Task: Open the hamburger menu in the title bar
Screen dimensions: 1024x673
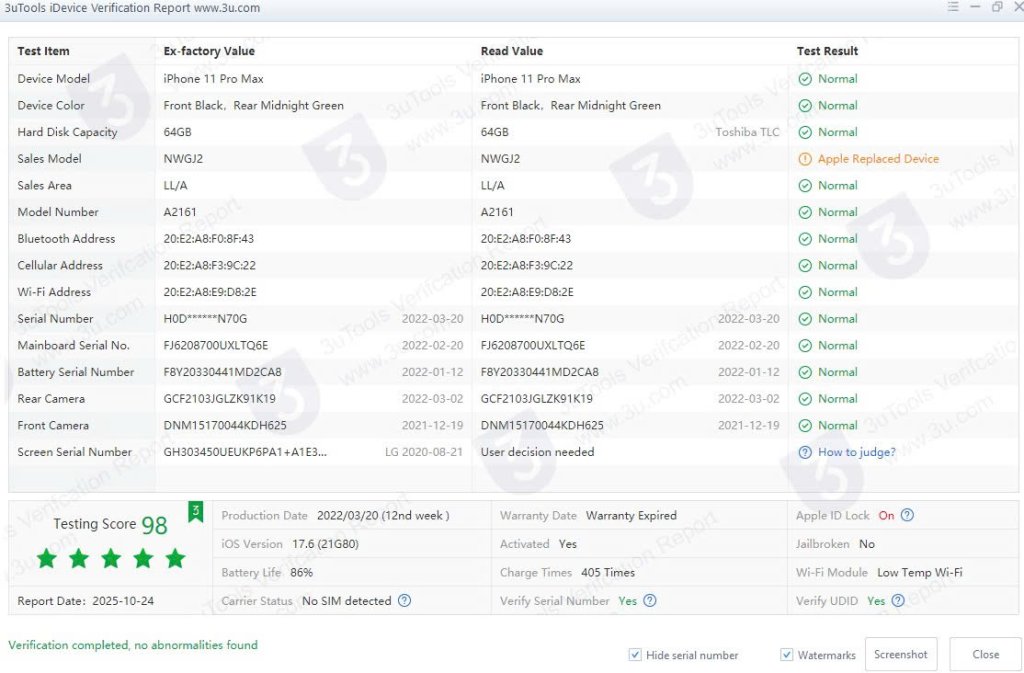Action: [x=953, y=8]
